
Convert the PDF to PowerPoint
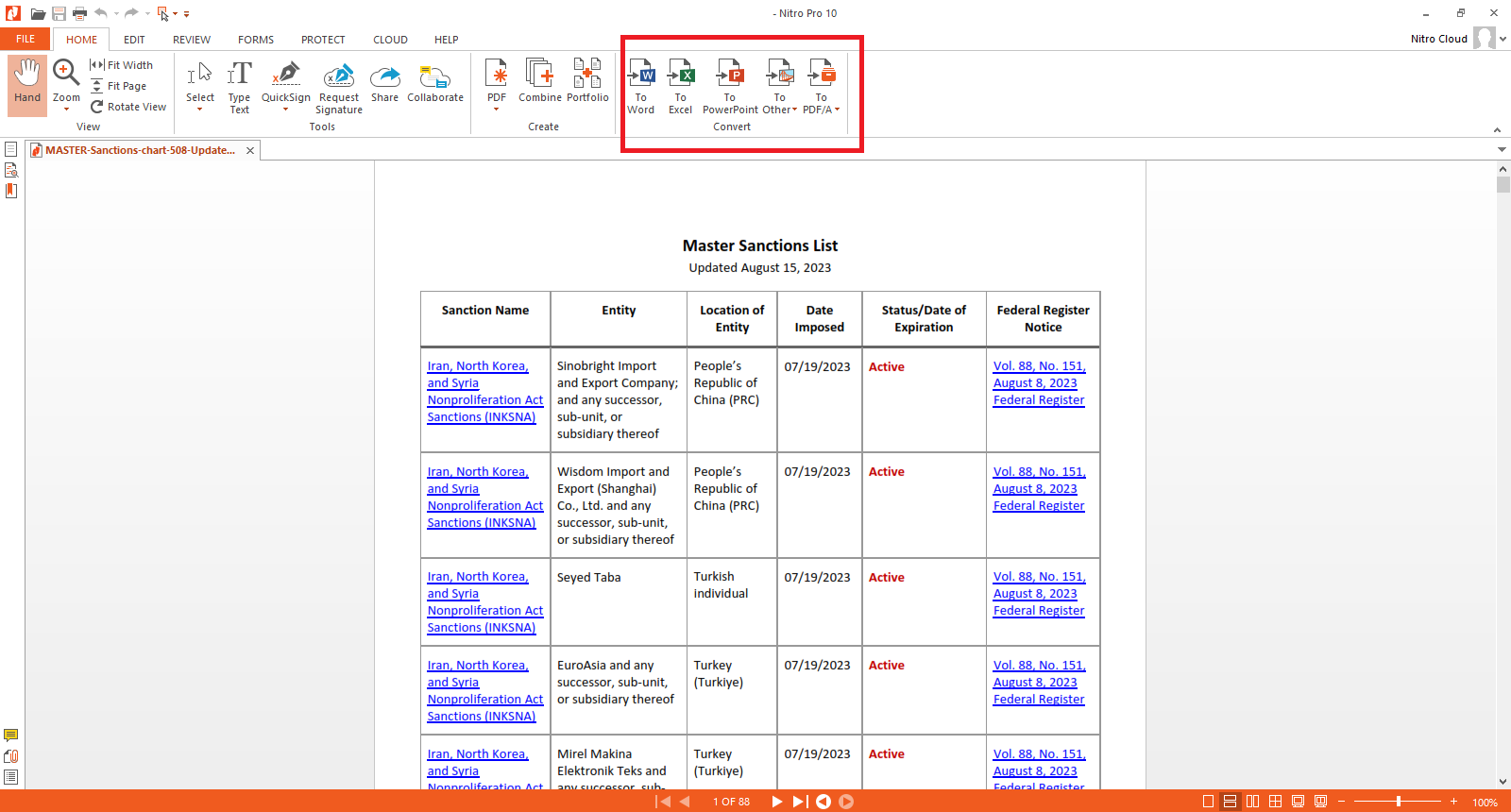click(x=730, y=87)
